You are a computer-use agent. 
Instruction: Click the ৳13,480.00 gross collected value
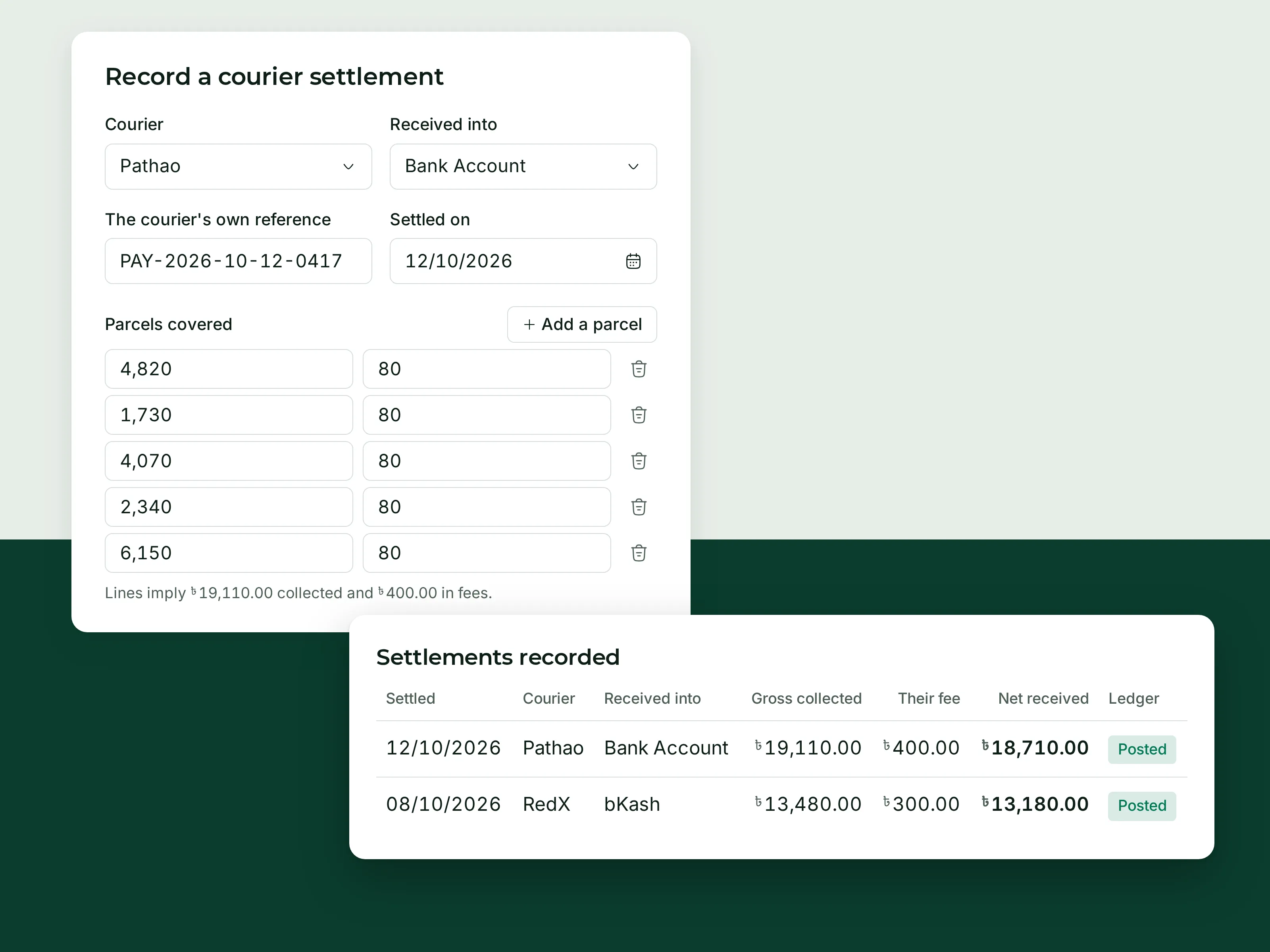pos(808,804)
